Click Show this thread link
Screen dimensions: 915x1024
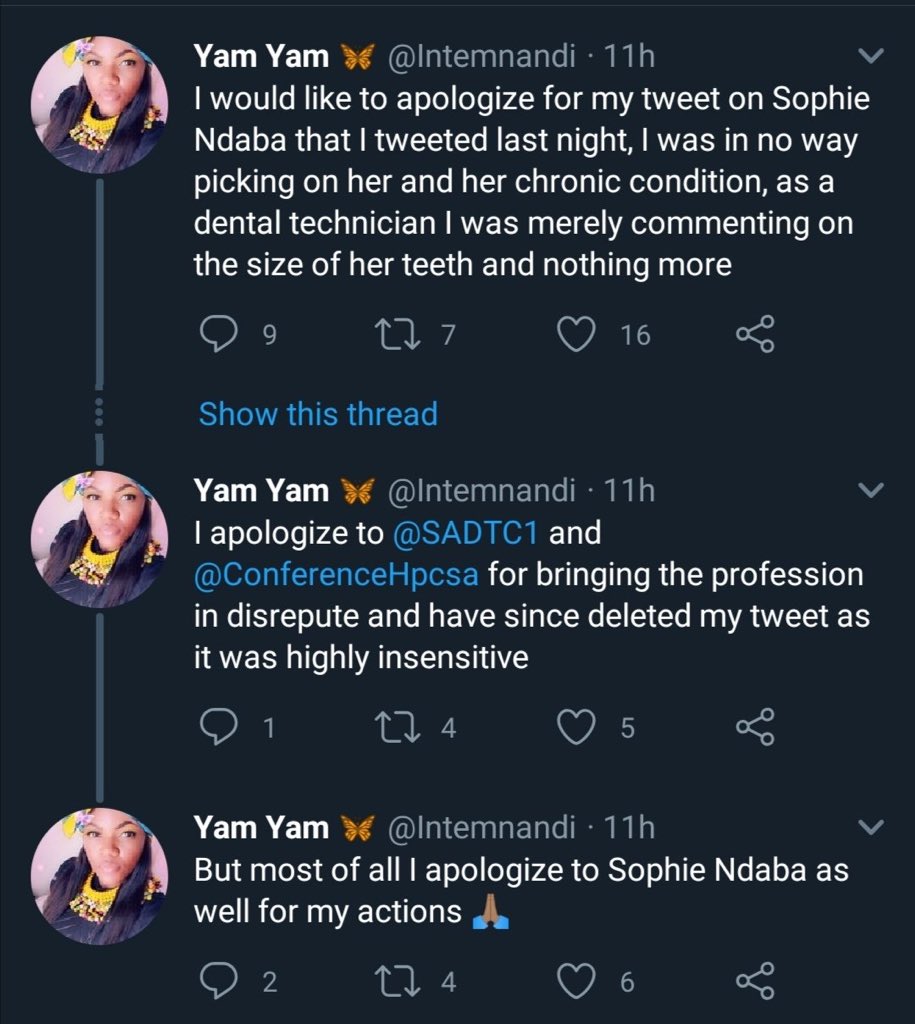(318, 414)
